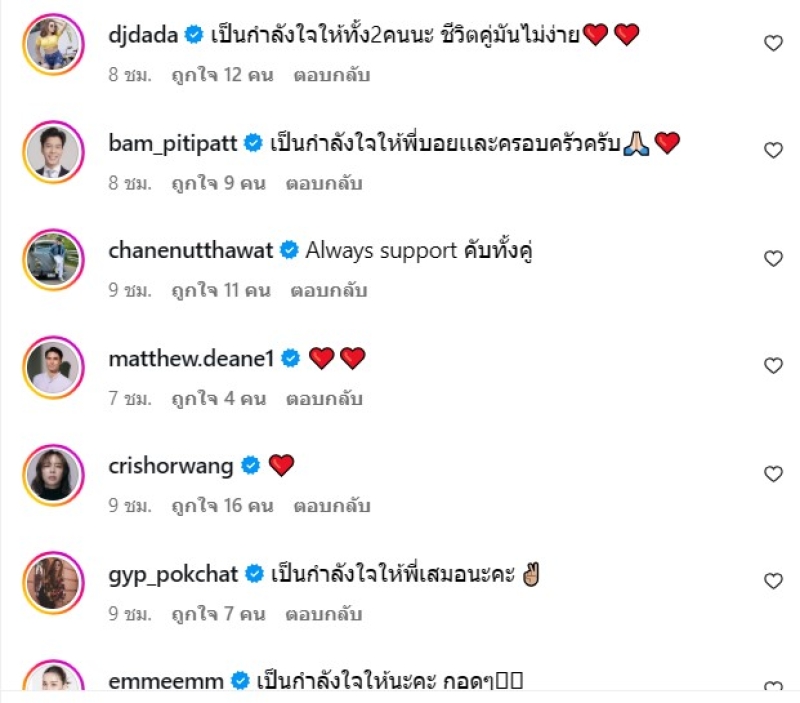Tap heart icon next to chanenutthawat's comment
Viewport: 800px width, 703px height.
pos(773,259)
